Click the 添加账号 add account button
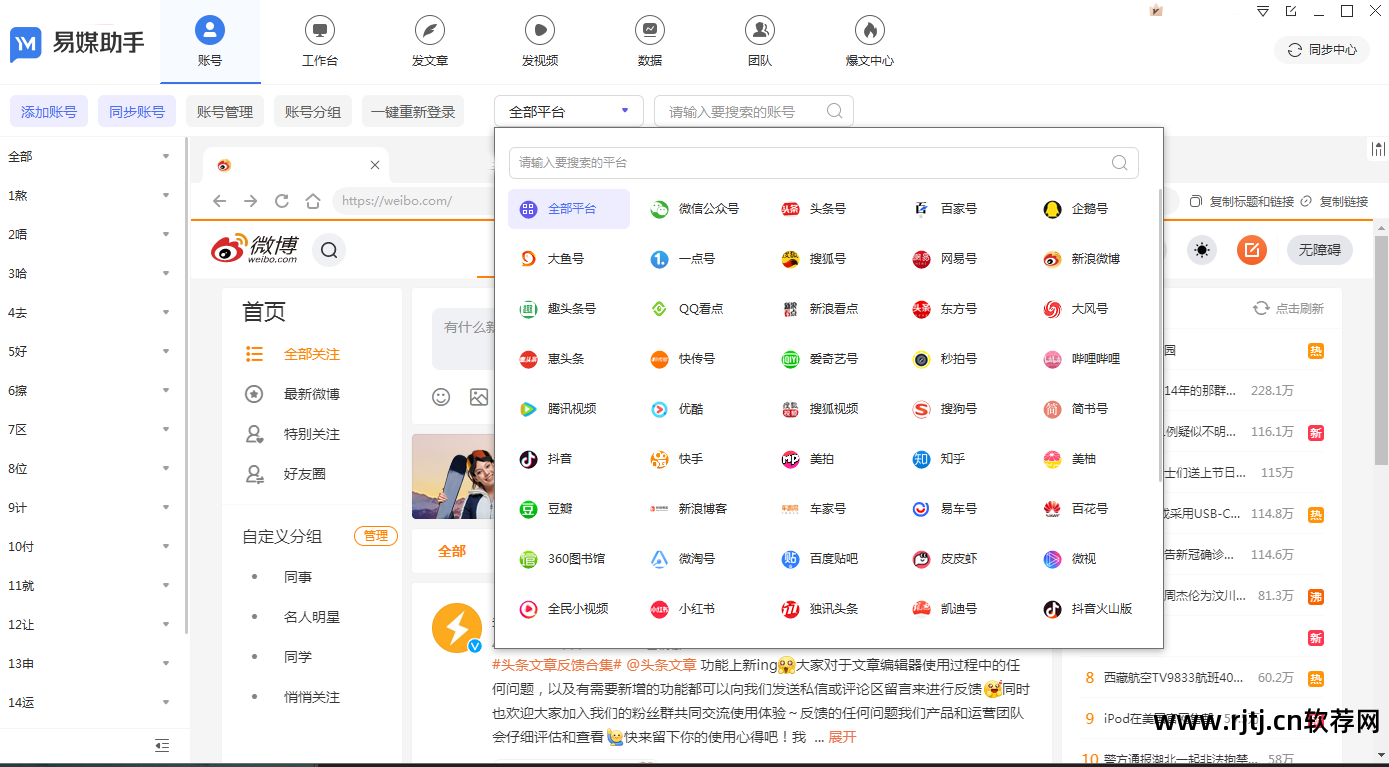 [49, 112]
